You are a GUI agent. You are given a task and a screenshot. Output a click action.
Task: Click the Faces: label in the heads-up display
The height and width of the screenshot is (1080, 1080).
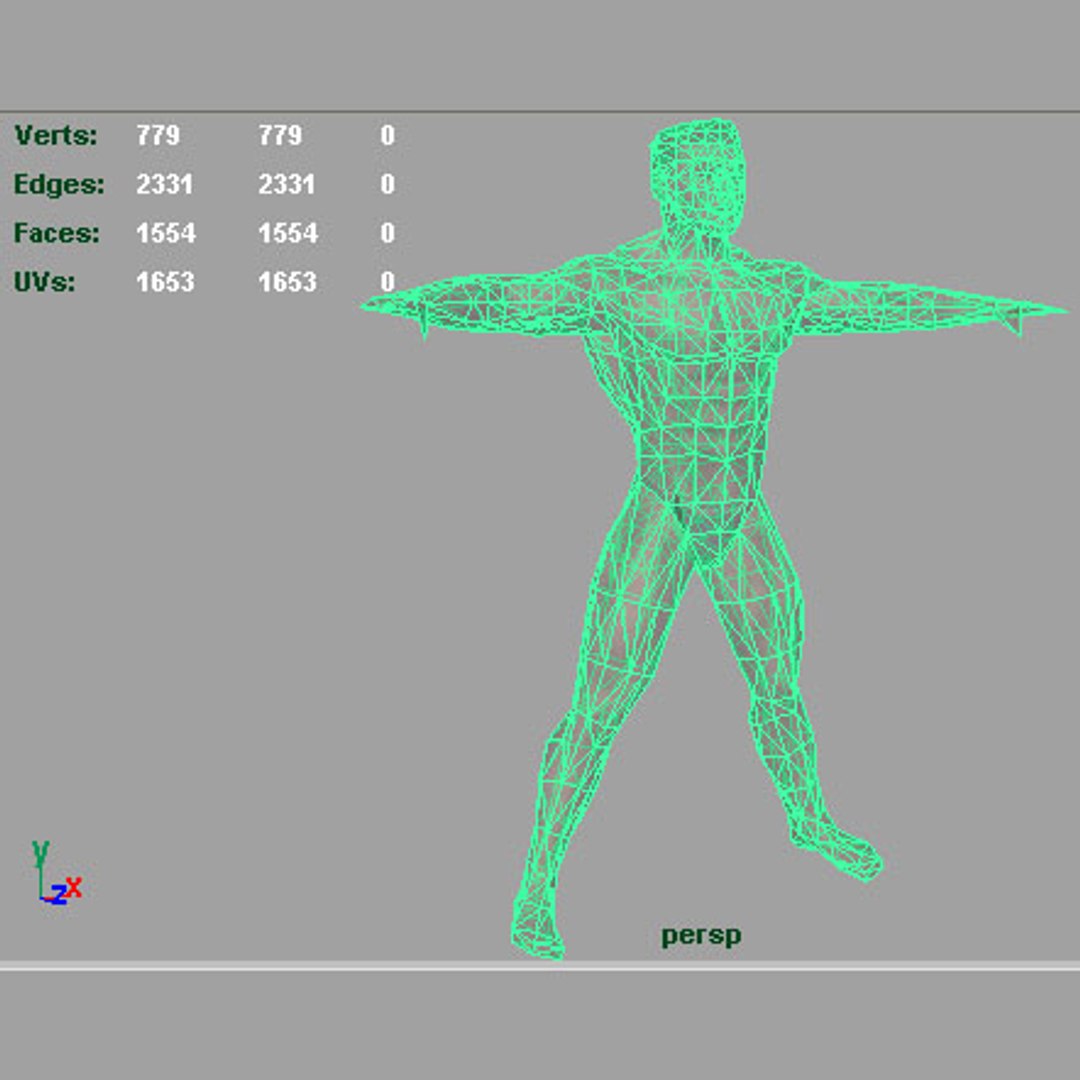click(x=57, y=233)
